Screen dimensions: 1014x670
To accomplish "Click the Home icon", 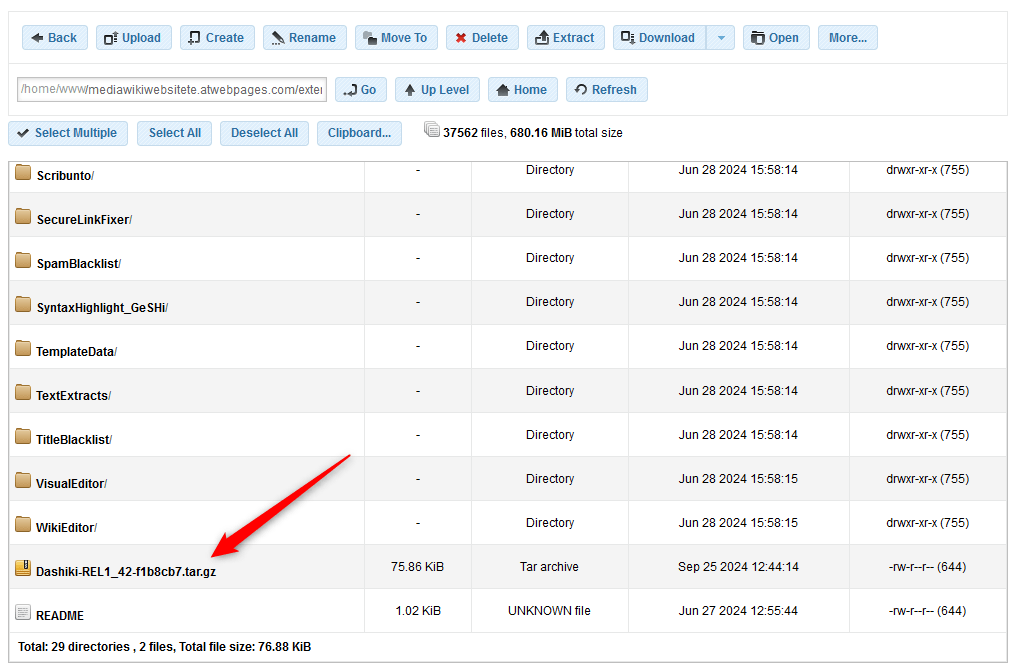I will click(x=503, y=89).
